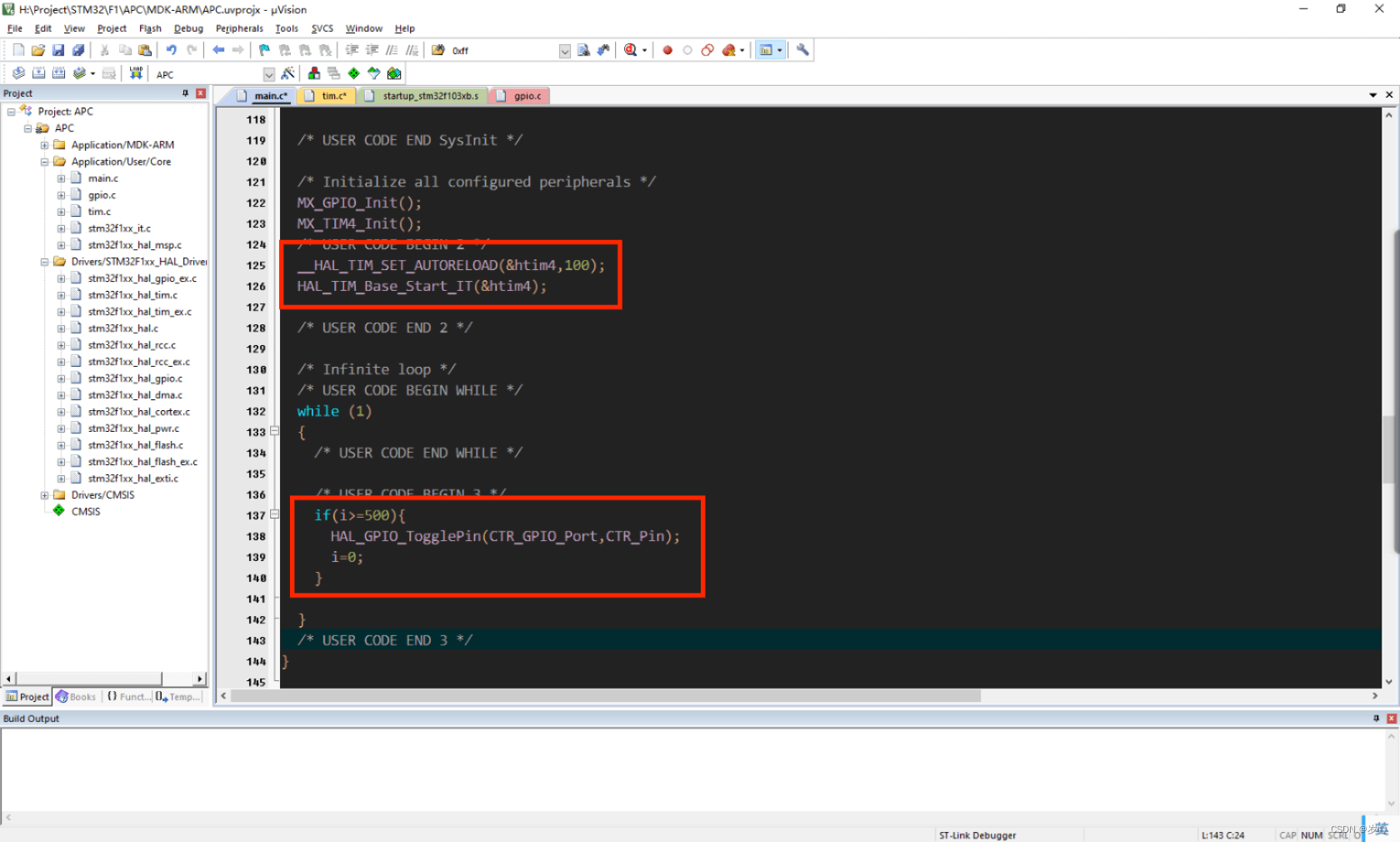1400x842 pixels.
Task: Open Configuration with the wrench icon
Action: tap(802, 50)
